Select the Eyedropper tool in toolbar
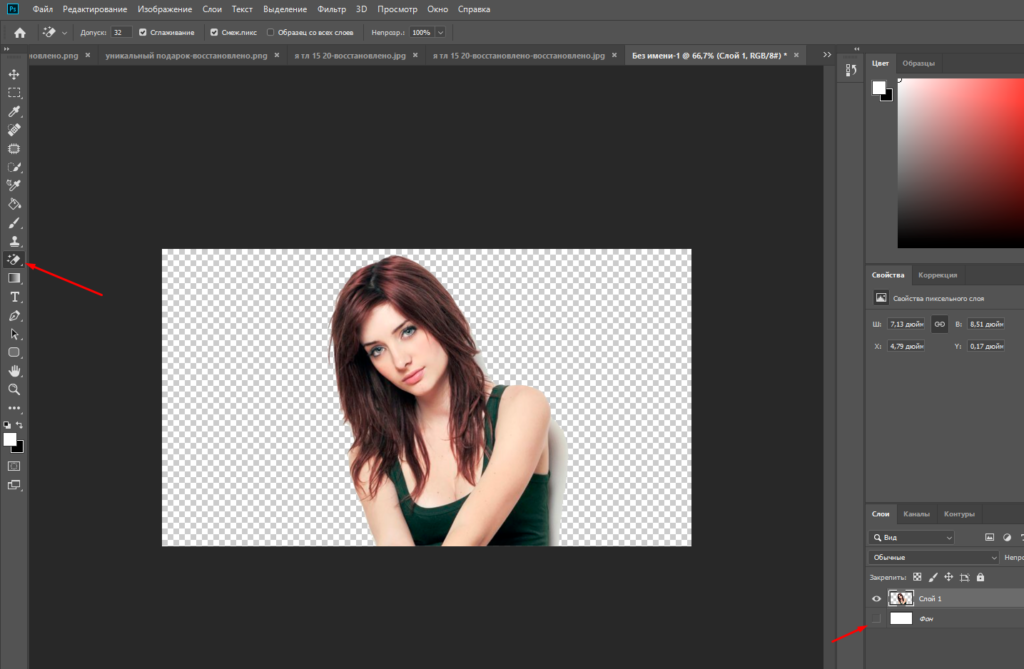The height and width of the screenshot is (669, 1024). (14, 112)
